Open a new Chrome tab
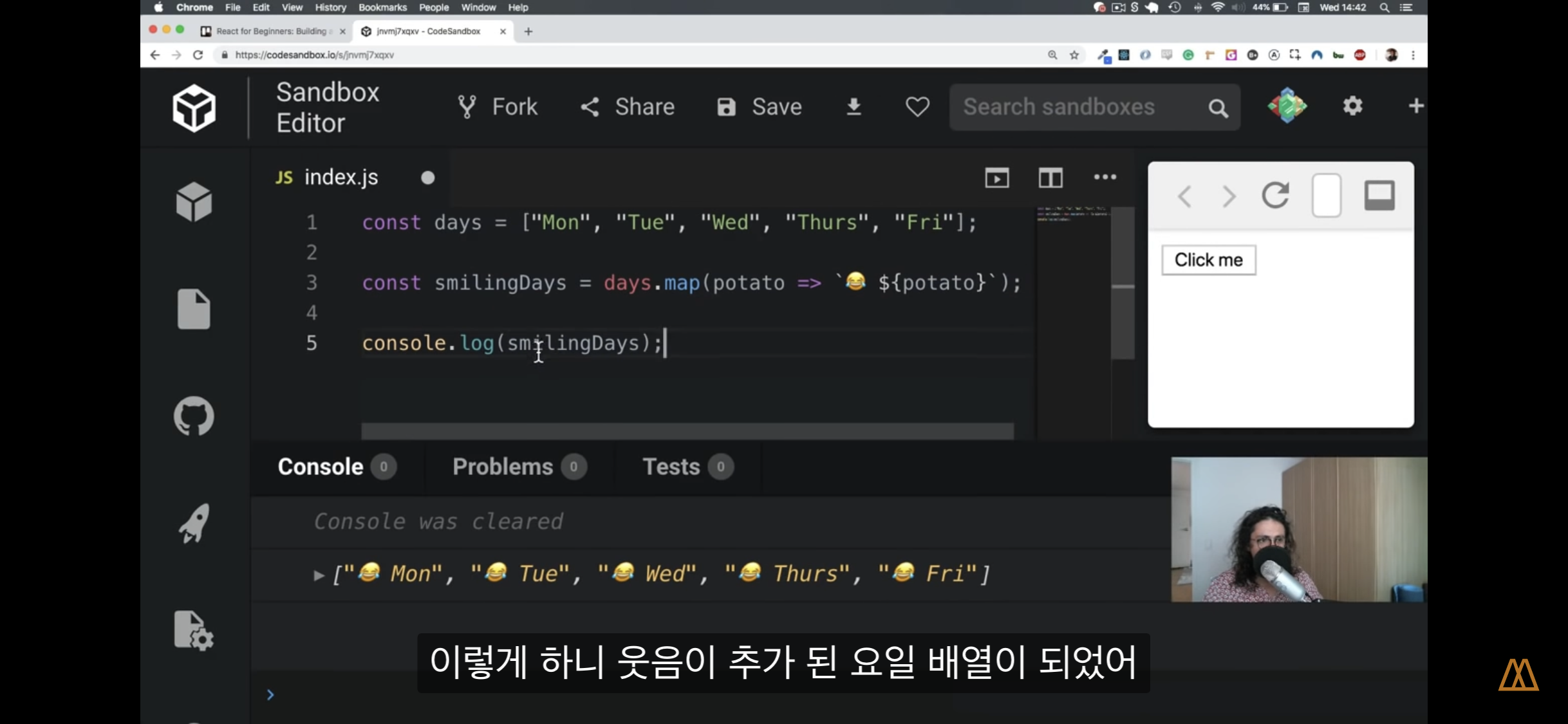The height and width of the screenshot is (724, 1568). click(x=528, y=31)
